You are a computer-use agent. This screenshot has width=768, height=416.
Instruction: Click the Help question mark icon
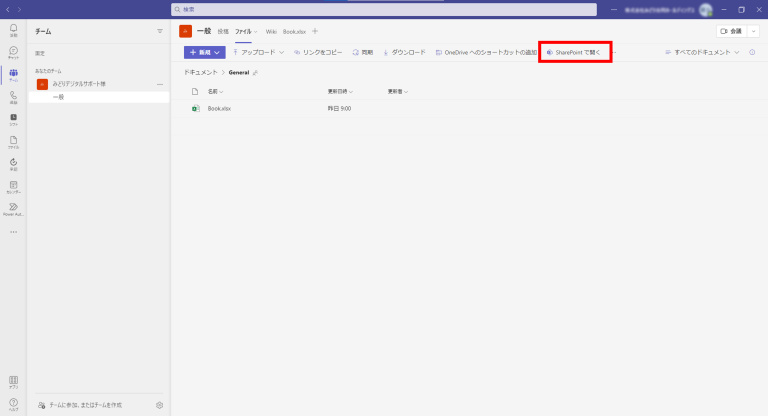[13, 403]
